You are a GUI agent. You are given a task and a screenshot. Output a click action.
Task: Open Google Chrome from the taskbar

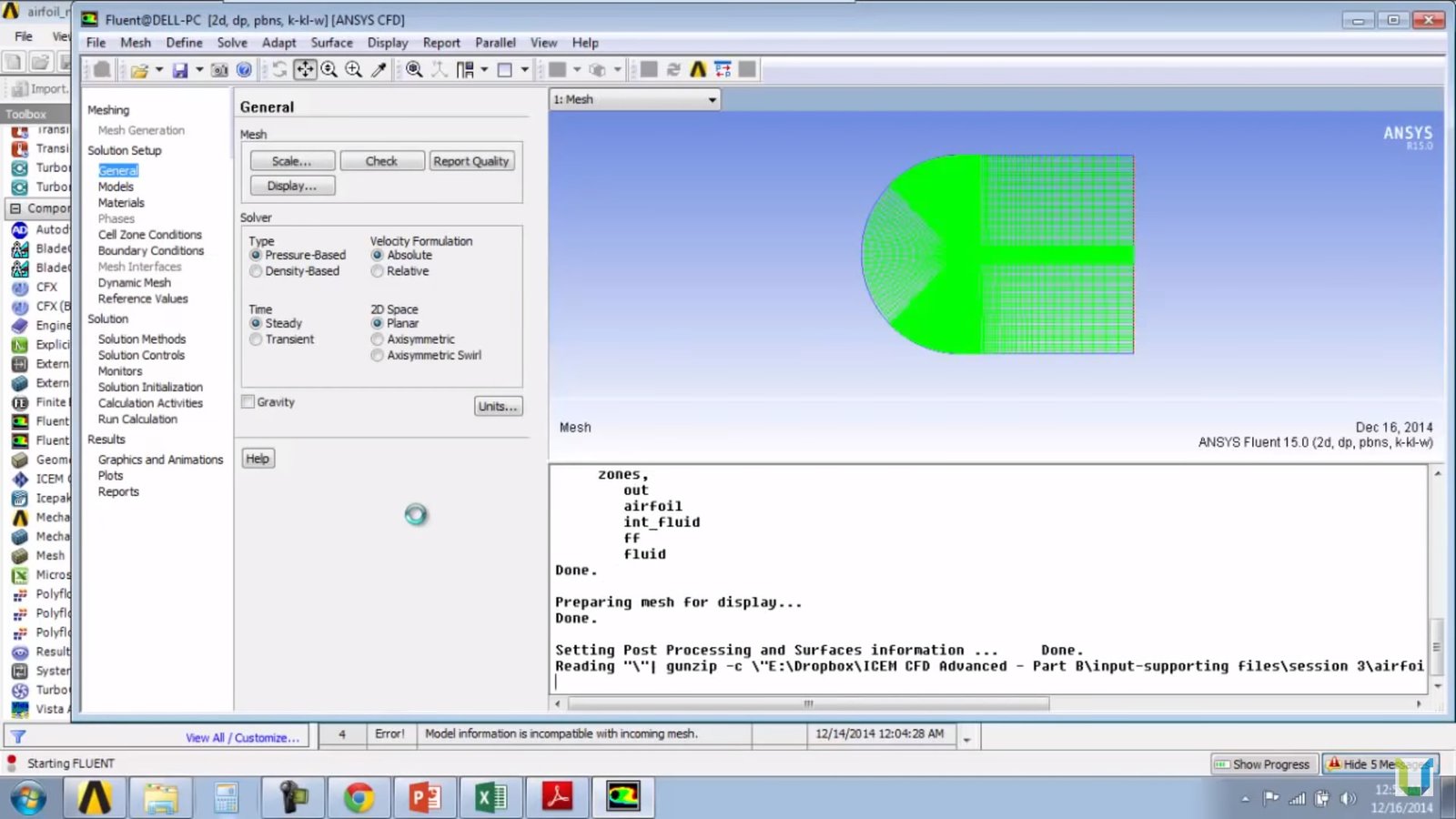click(x=359, y=798)
